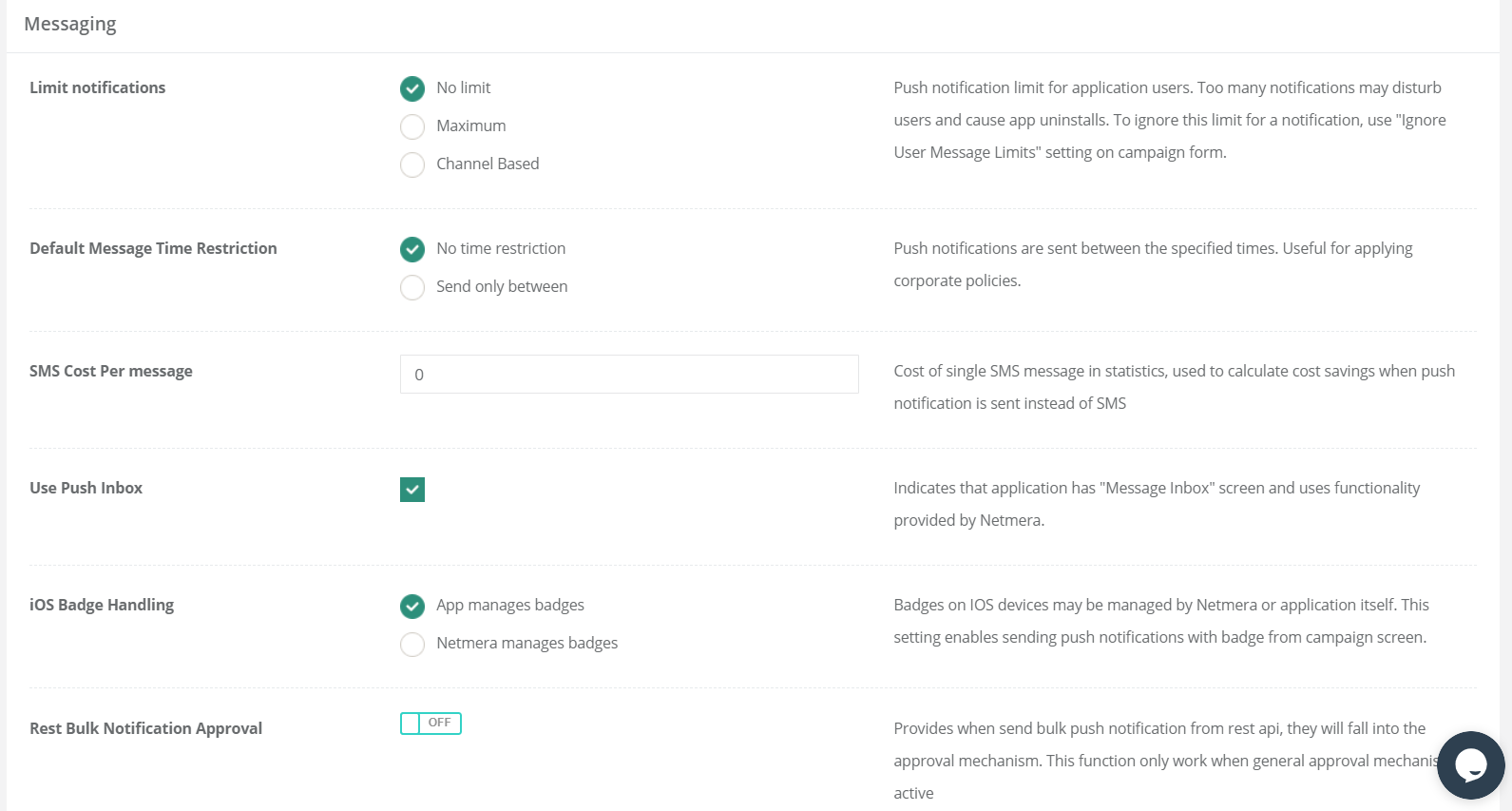Choose Maximum notification limit
The width and height of the screenshot is (1512, 811).
[x=412, y=126]
